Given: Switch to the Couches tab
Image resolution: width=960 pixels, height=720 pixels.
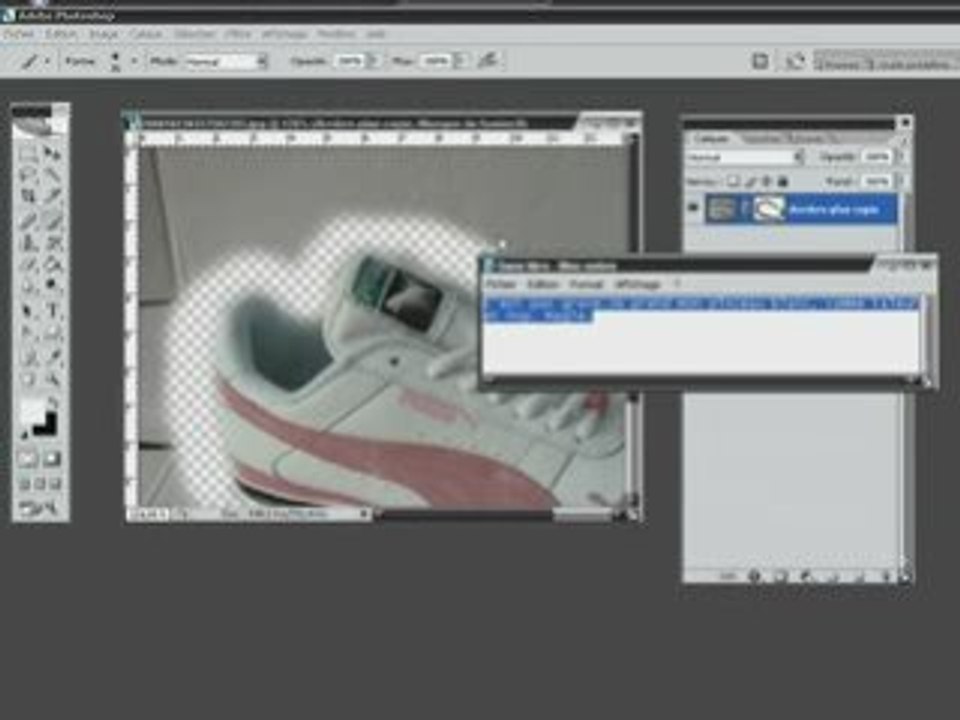Looking at the screenshot, I should tap(762, 139).
